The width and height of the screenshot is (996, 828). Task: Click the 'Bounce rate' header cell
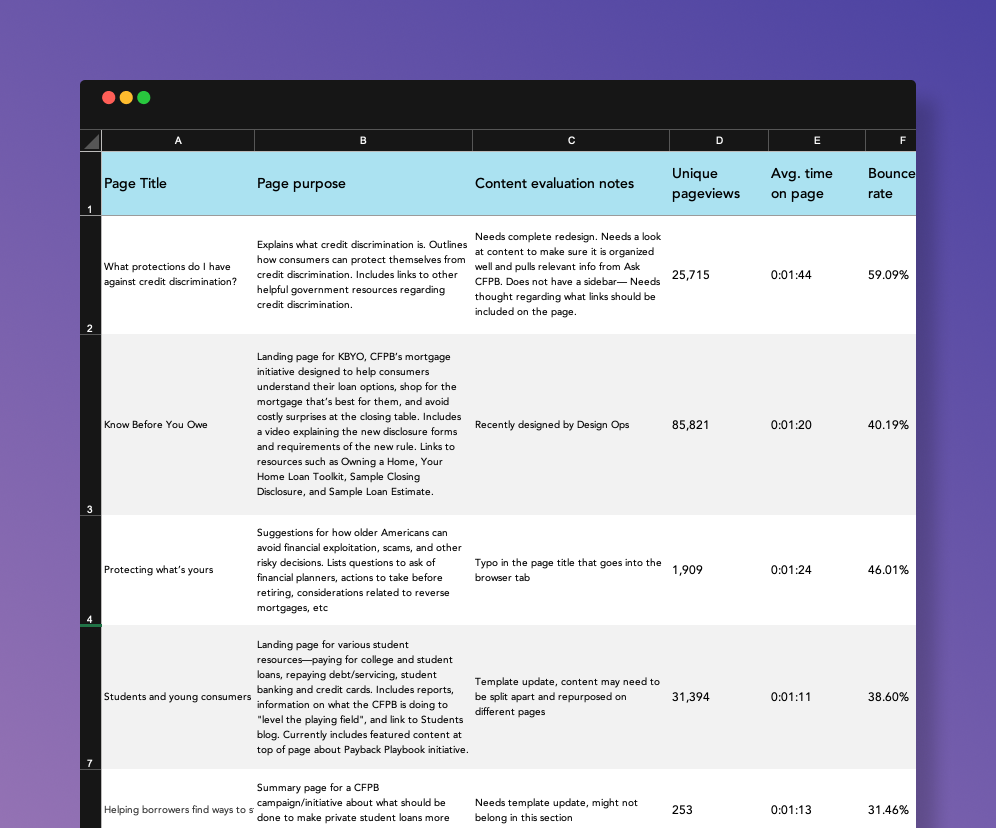coord(891,184)
